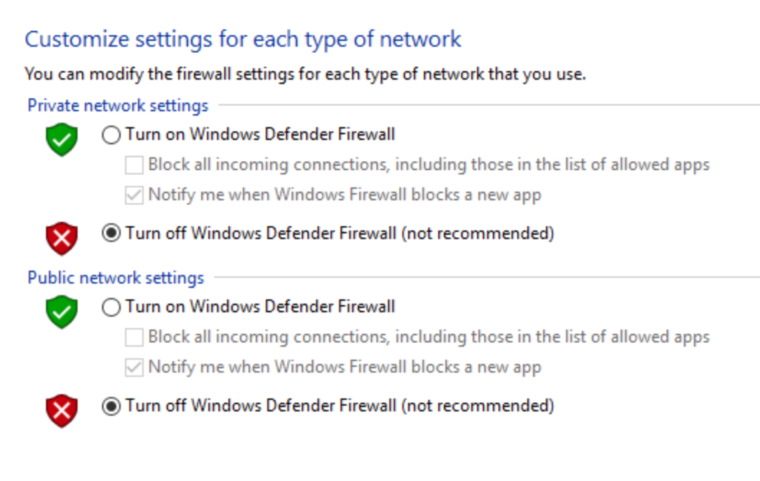Click private "Turn off Windows Defender Firewall (not recommended)" text
Image resolution: width=760 pixels, height=481 pixels.
(339, 234)
